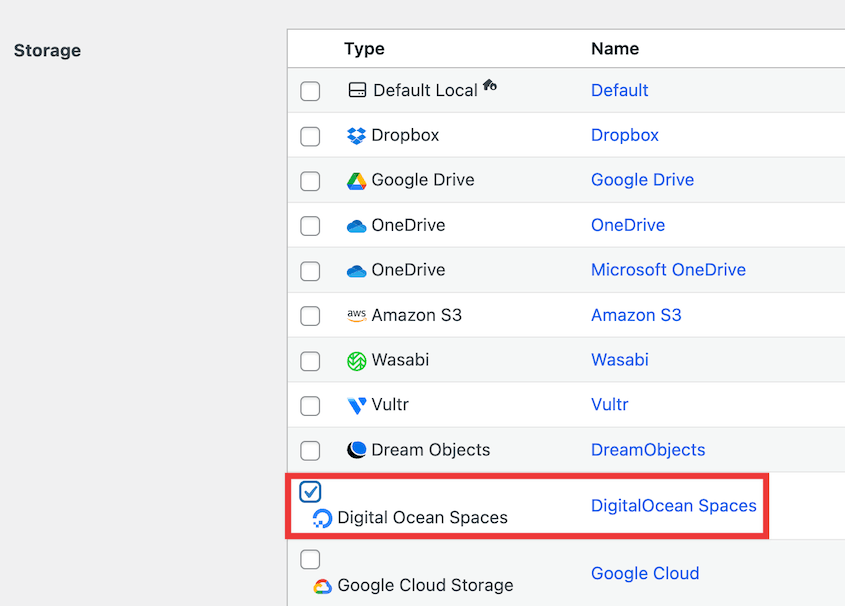
Task: Click the cloud icon in the OneDrive row
Action: 356,226
